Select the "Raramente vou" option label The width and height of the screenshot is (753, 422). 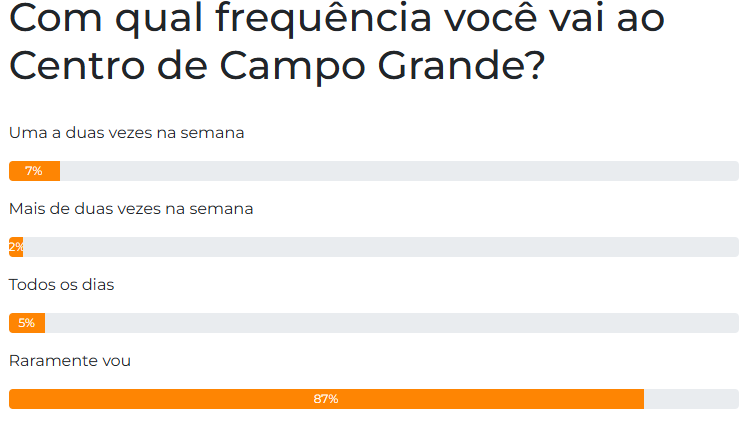coord(70,360)
